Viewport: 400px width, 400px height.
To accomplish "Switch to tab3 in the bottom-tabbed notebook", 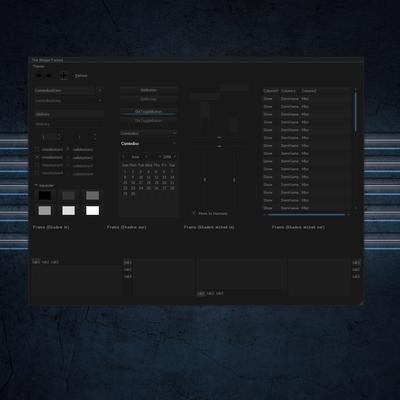I will pos(220,293).
